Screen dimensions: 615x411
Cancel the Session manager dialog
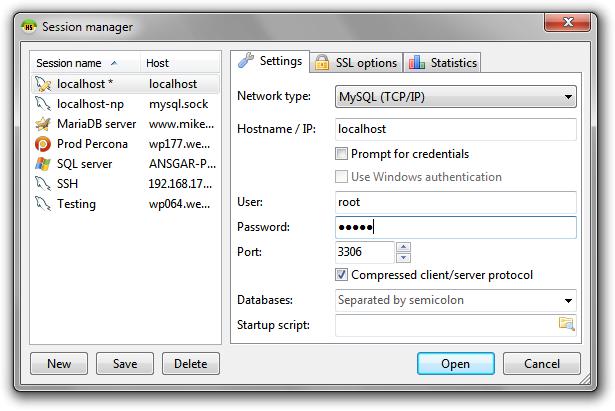542,364
